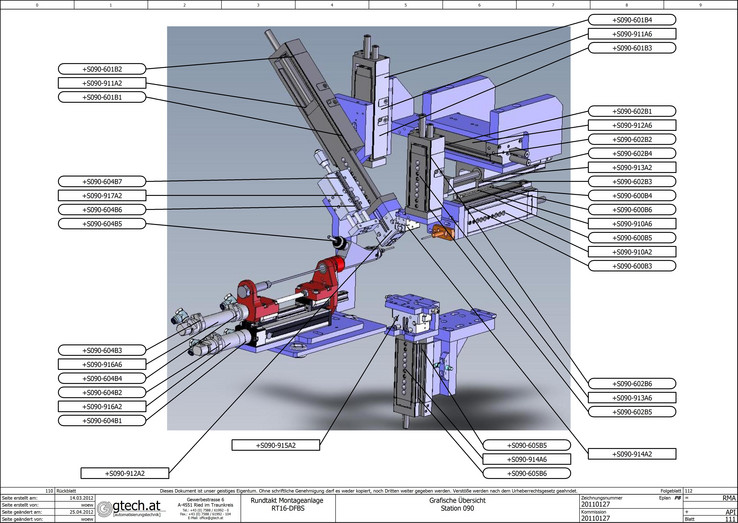Select the +S090-604B3 label
This screenshot has width=738, height=523.
pos(102,350)
